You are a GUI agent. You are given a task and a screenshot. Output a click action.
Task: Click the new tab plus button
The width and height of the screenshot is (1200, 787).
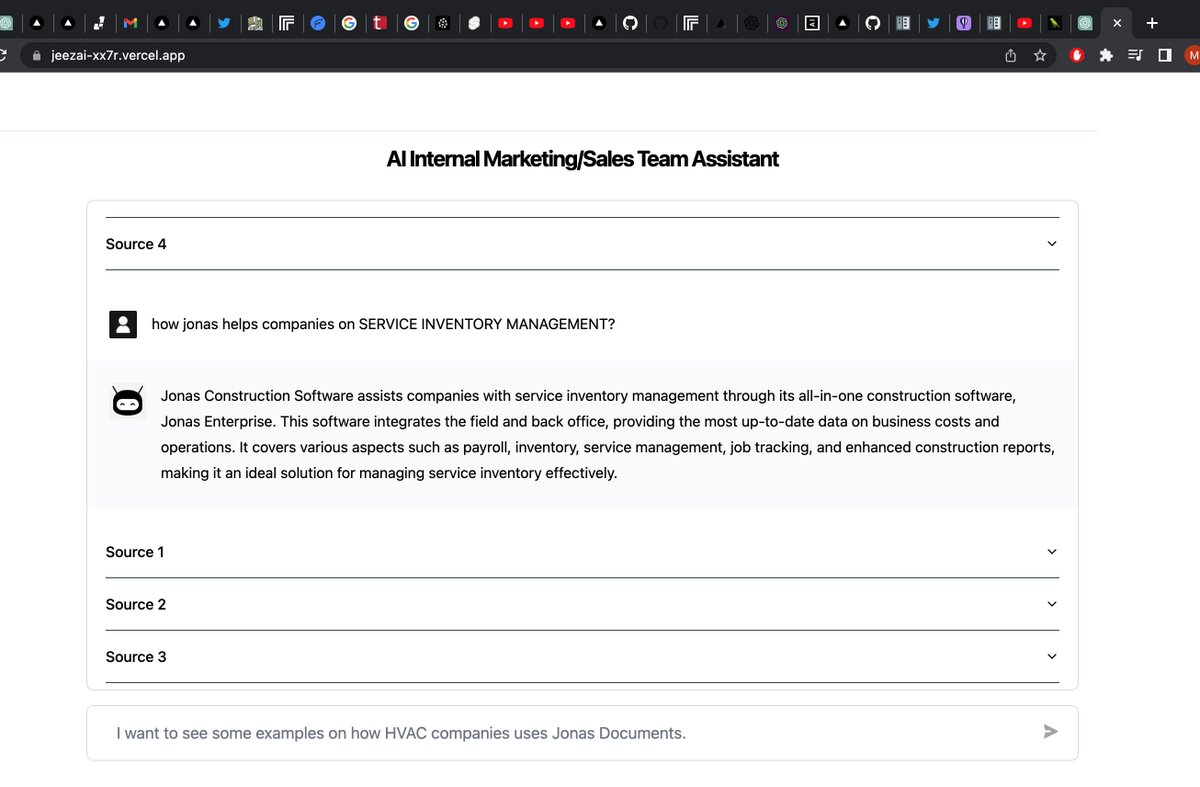[x=1152, y=22]
